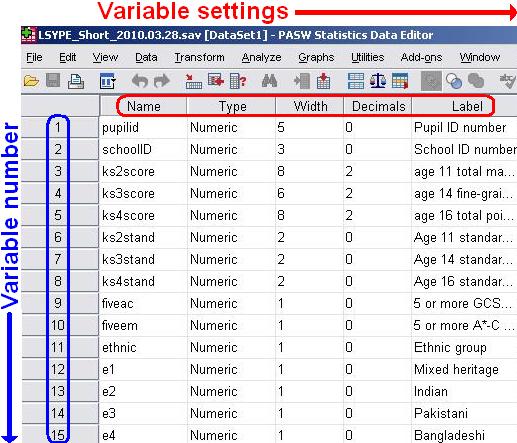Select row header number 5

[60, 215]
